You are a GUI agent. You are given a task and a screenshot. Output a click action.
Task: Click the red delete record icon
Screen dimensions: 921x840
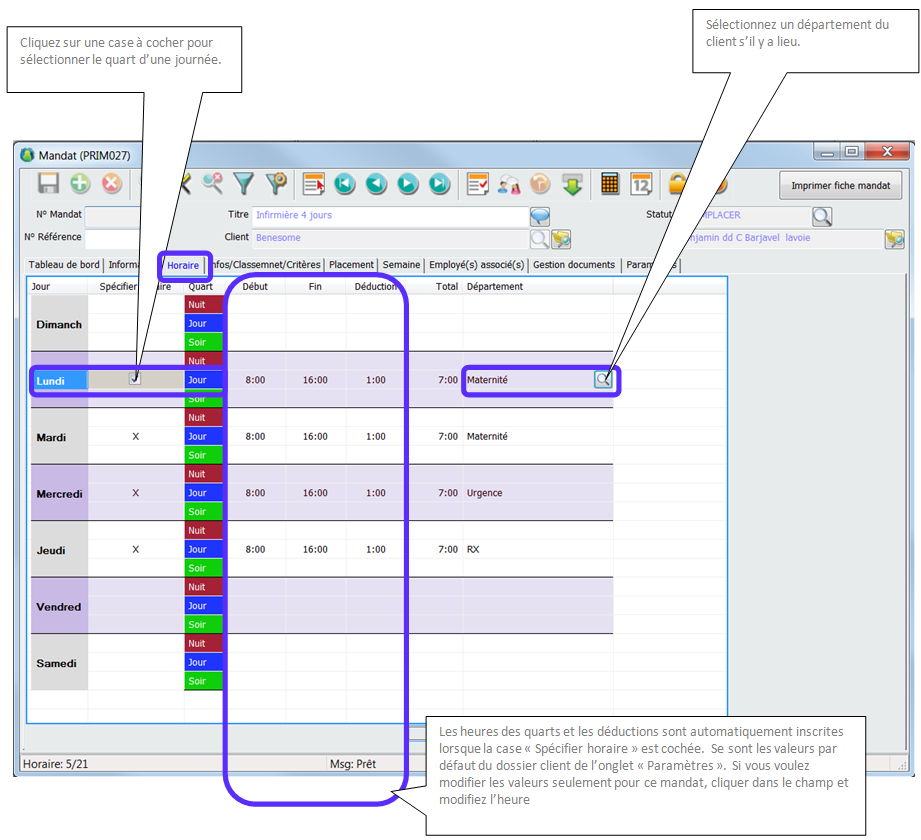click(111, 184)
